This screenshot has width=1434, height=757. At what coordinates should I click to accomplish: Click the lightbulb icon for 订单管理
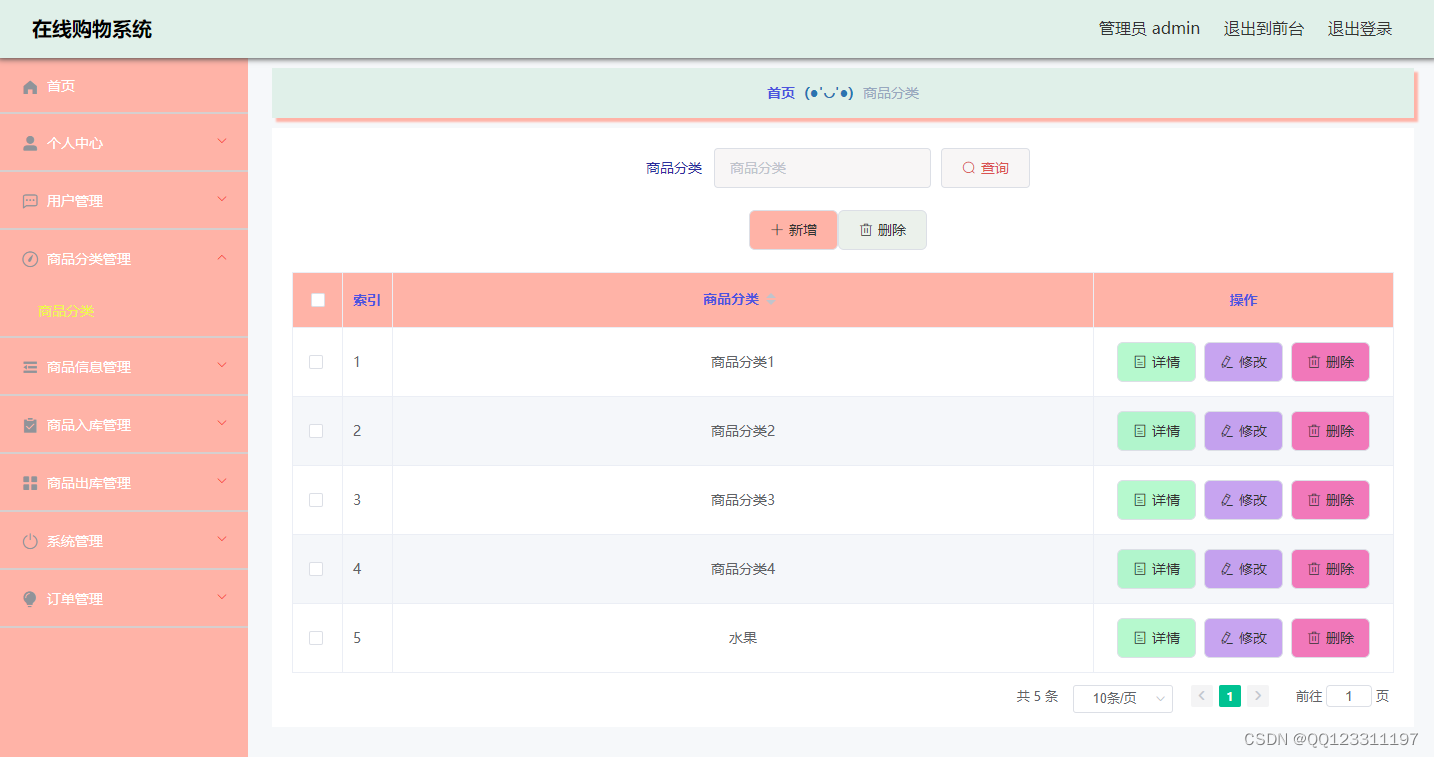[x=30, y=599]
